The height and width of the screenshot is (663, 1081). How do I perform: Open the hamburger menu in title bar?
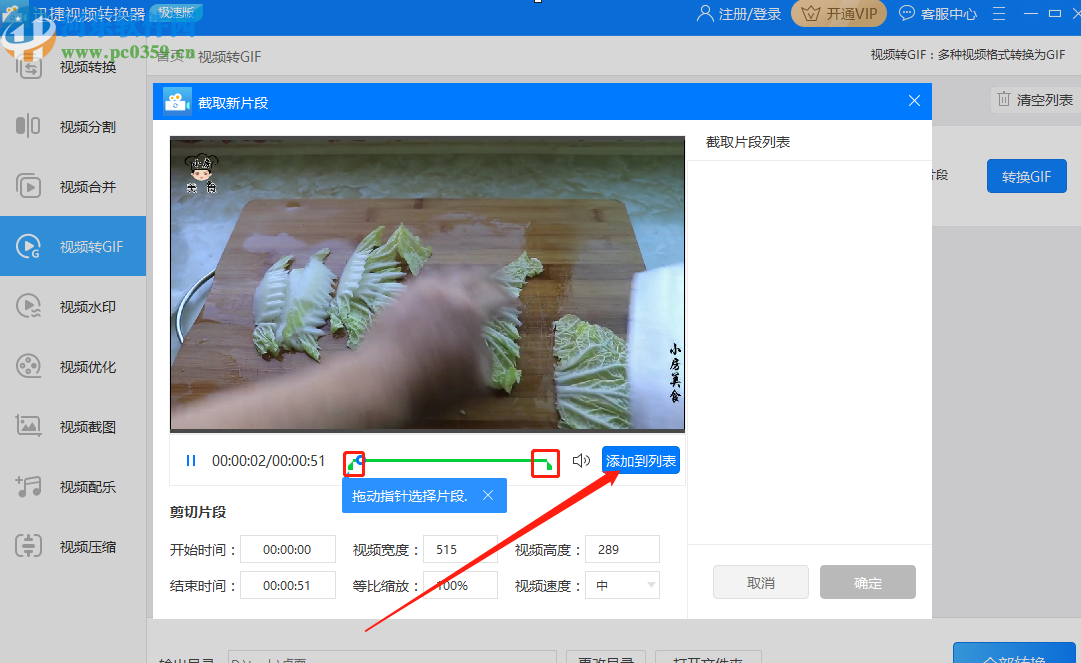(999, 13)
